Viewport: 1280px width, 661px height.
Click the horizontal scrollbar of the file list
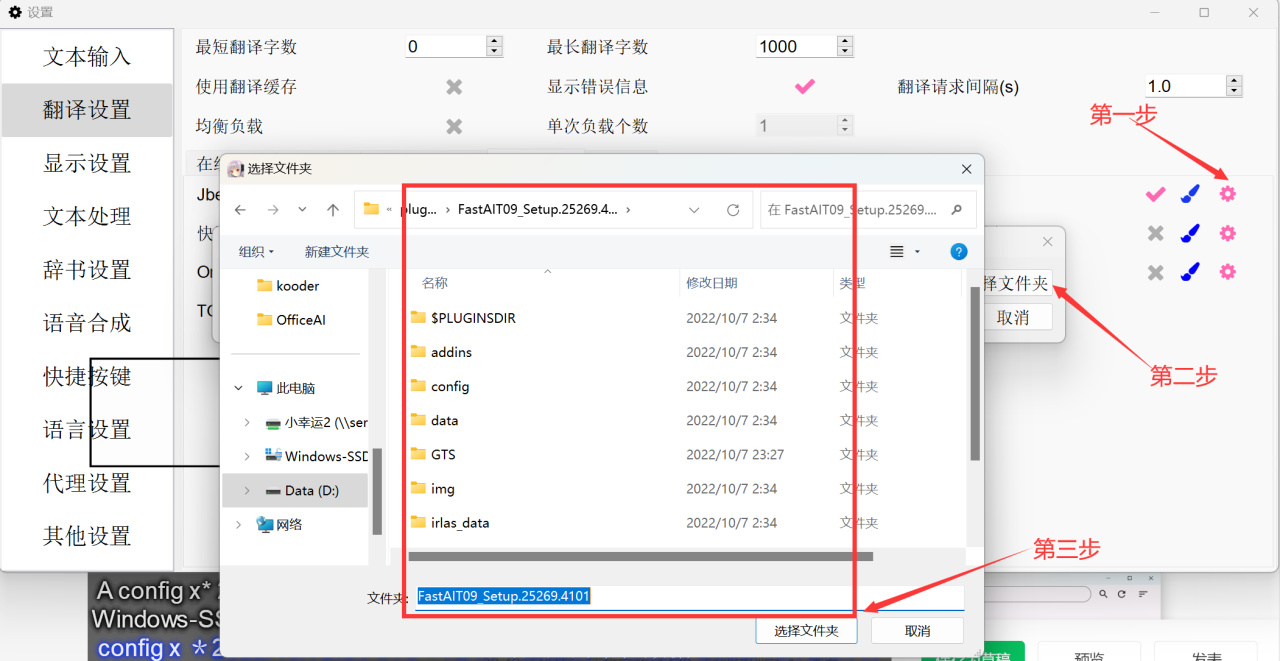coord(641,556)
